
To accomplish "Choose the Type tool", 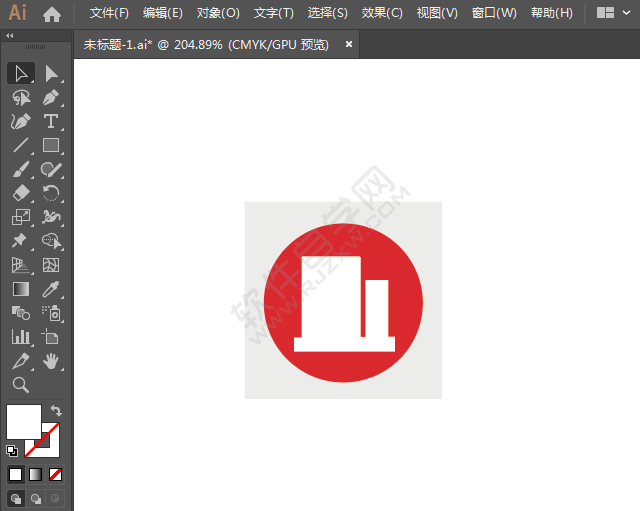I will [x=51, y=122].
